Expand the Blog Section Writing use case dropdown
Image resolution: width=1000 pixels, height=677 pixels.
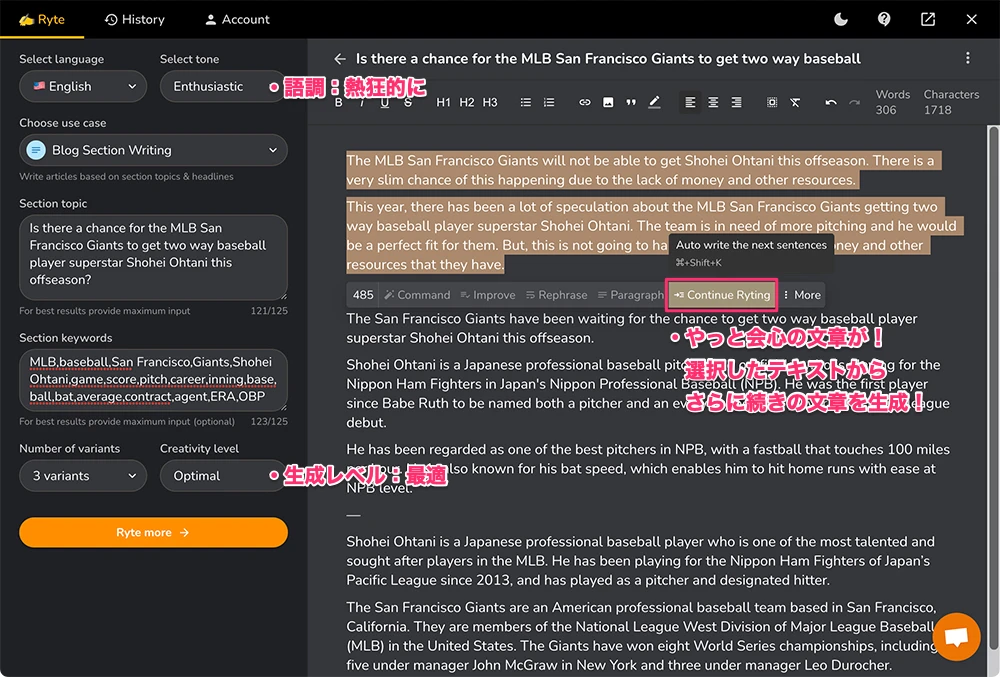(x=153, y=150)
